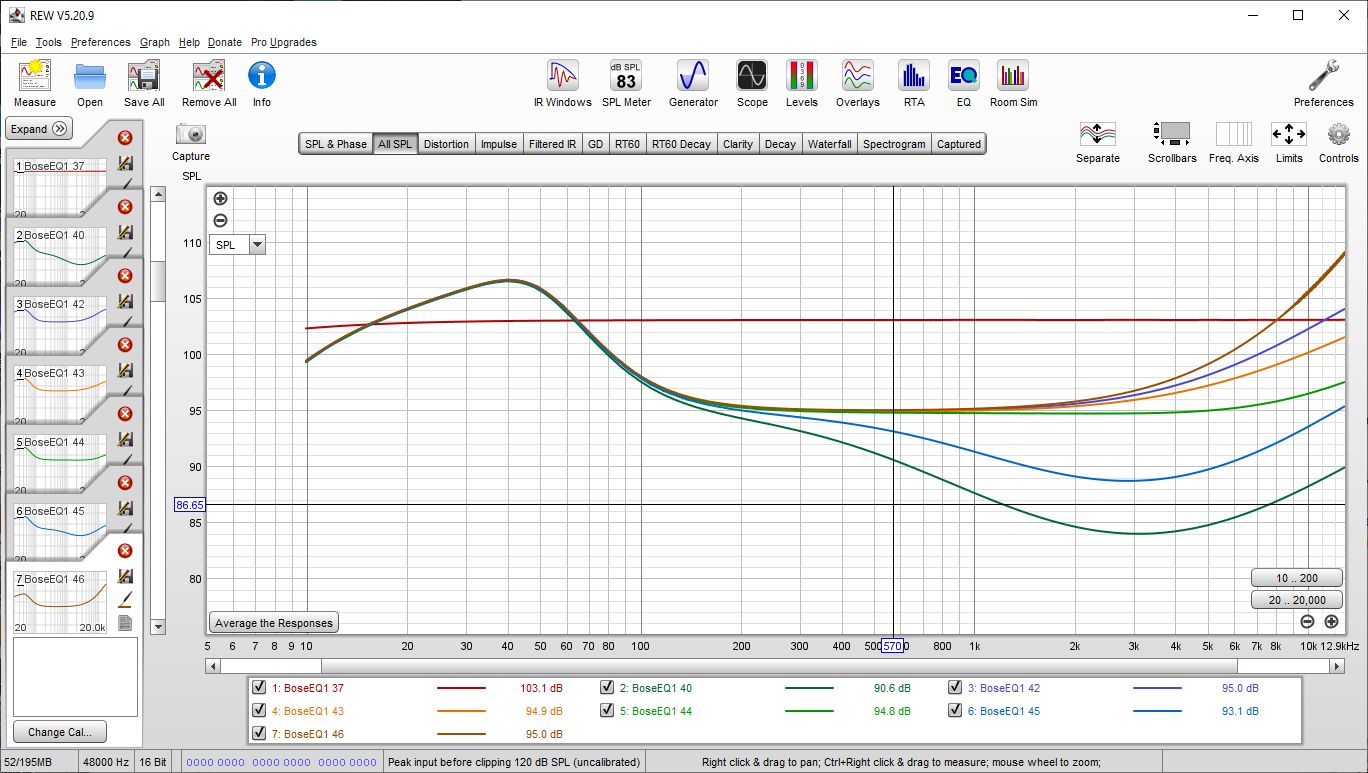Open the Overlays window
This screenshot has height=773, width=1368.
[x=858, y=76]
